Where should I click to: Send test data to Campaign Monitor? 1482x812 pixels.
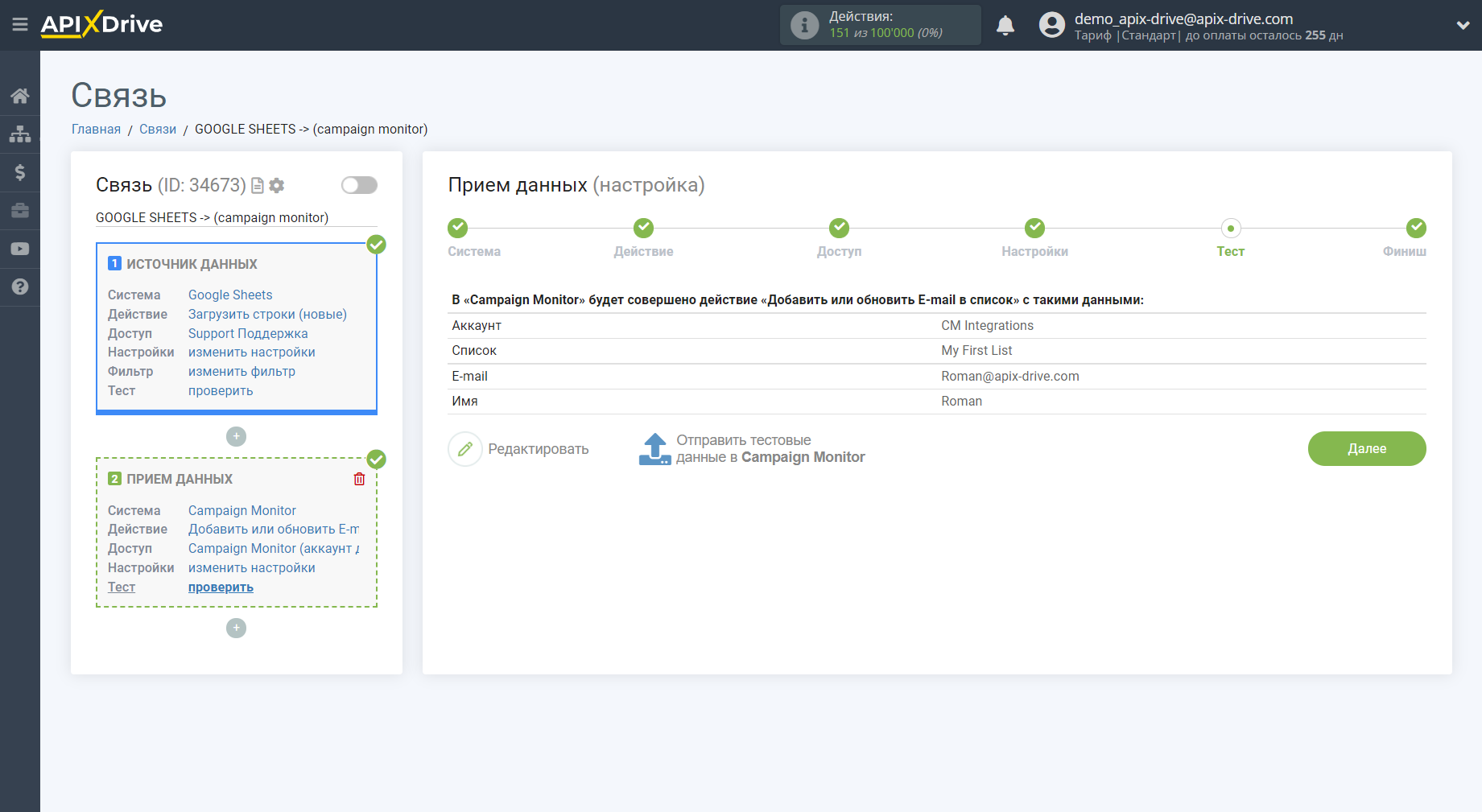click(x=770, y=449)
